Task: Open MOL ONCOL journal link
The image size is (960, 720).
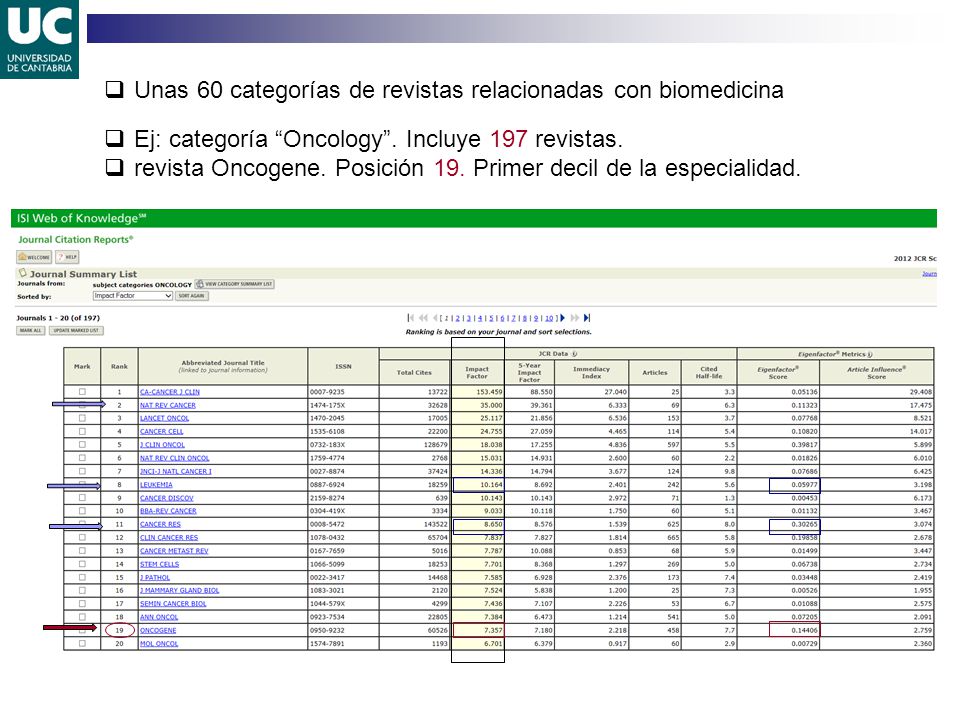Action: 159,643
